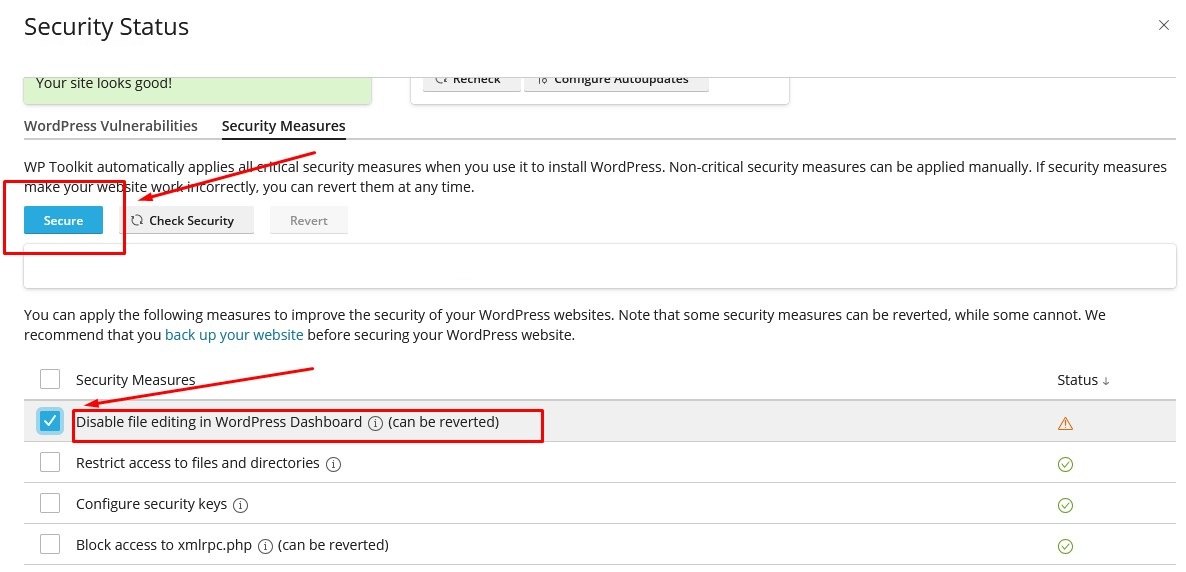The height and width of the screenshot is (572, 1186).
Task: Click green check status for xmlrpc.php row
Action: pos(1065,546)
